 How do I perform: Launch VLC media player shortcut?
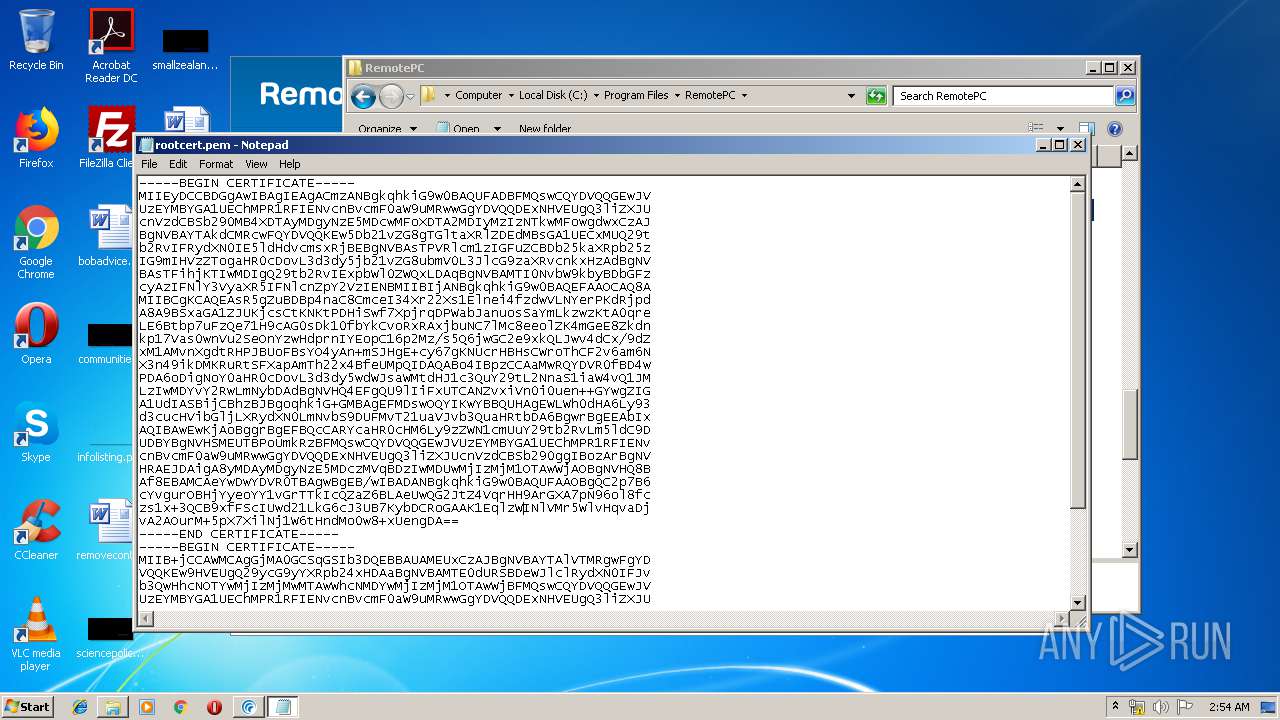[36, 634]
